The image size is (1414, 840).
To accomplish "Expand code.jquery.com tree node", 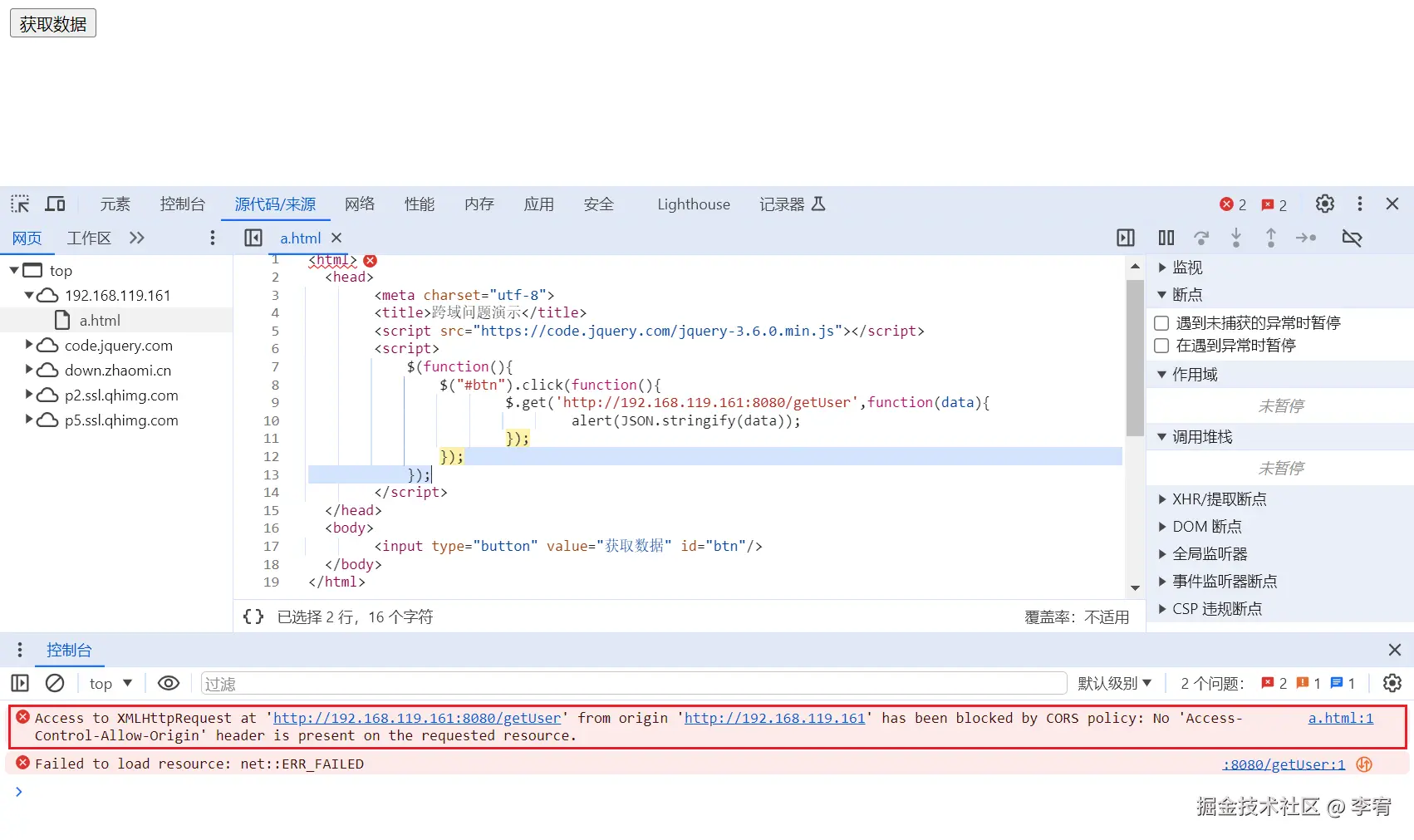I will [29, 344].
